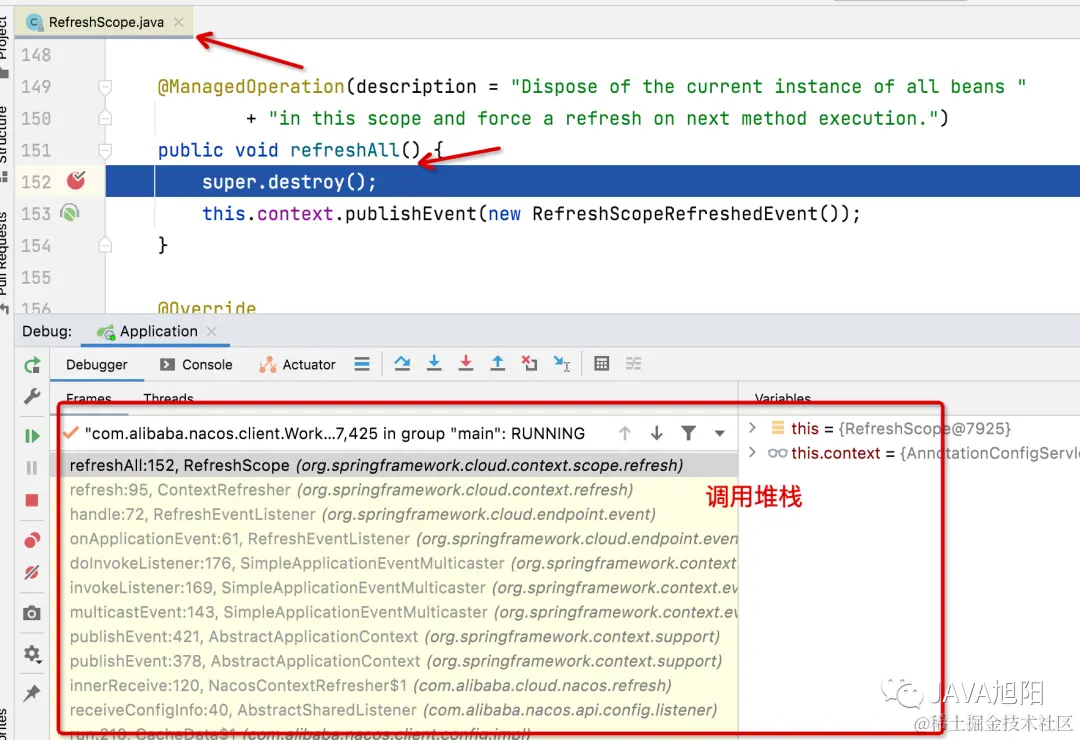Close the RefreshScope.java editor tab
Viewport: 1080px width, 740px height.
pos(178,22)
